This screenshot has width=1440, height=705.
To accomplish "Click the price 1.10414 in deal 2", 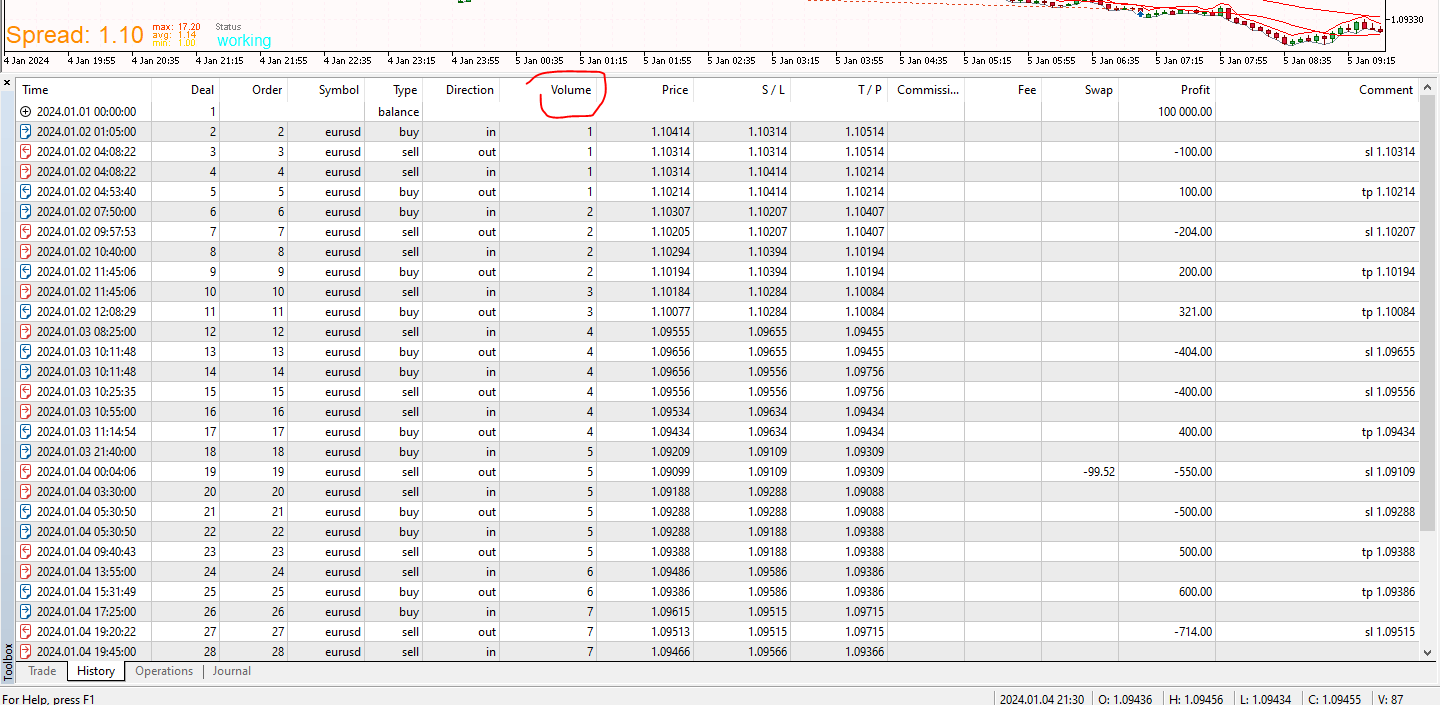I will 670,132.
